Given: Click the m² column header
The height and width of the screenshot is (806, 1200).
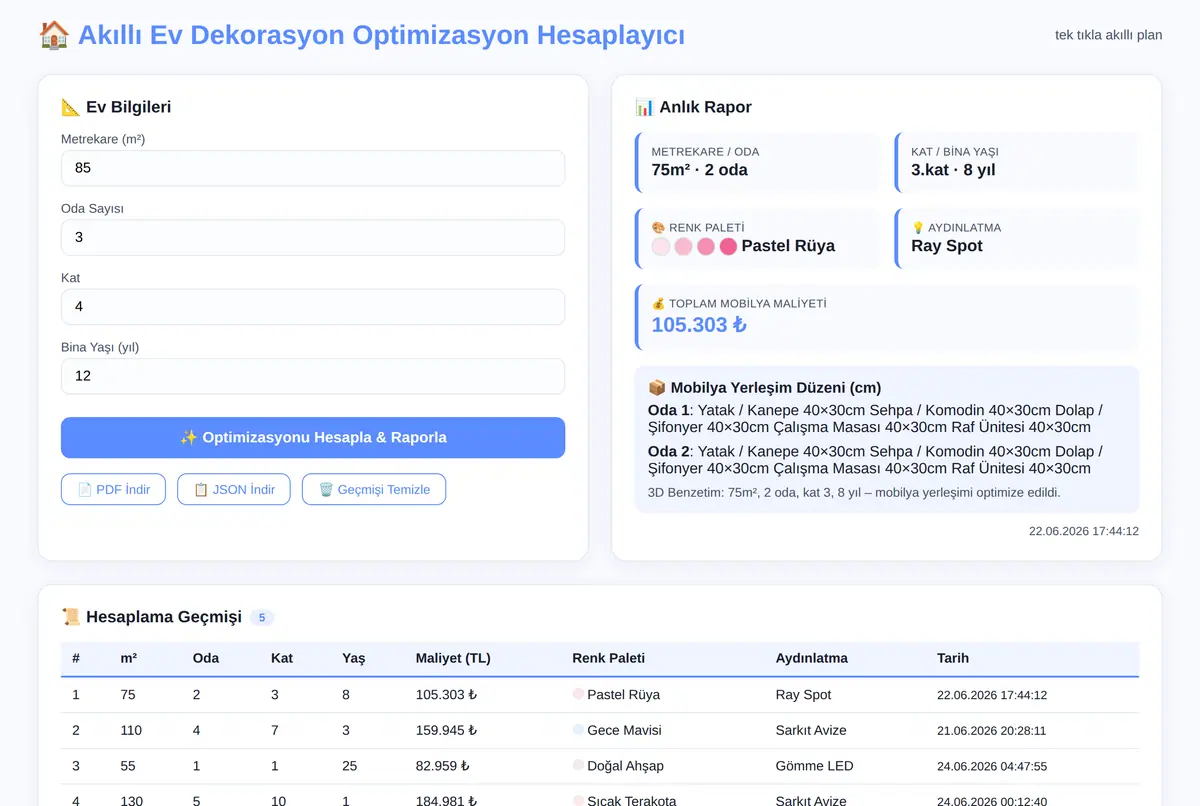Looking at the screenshot, I should (x=129, y=658).
